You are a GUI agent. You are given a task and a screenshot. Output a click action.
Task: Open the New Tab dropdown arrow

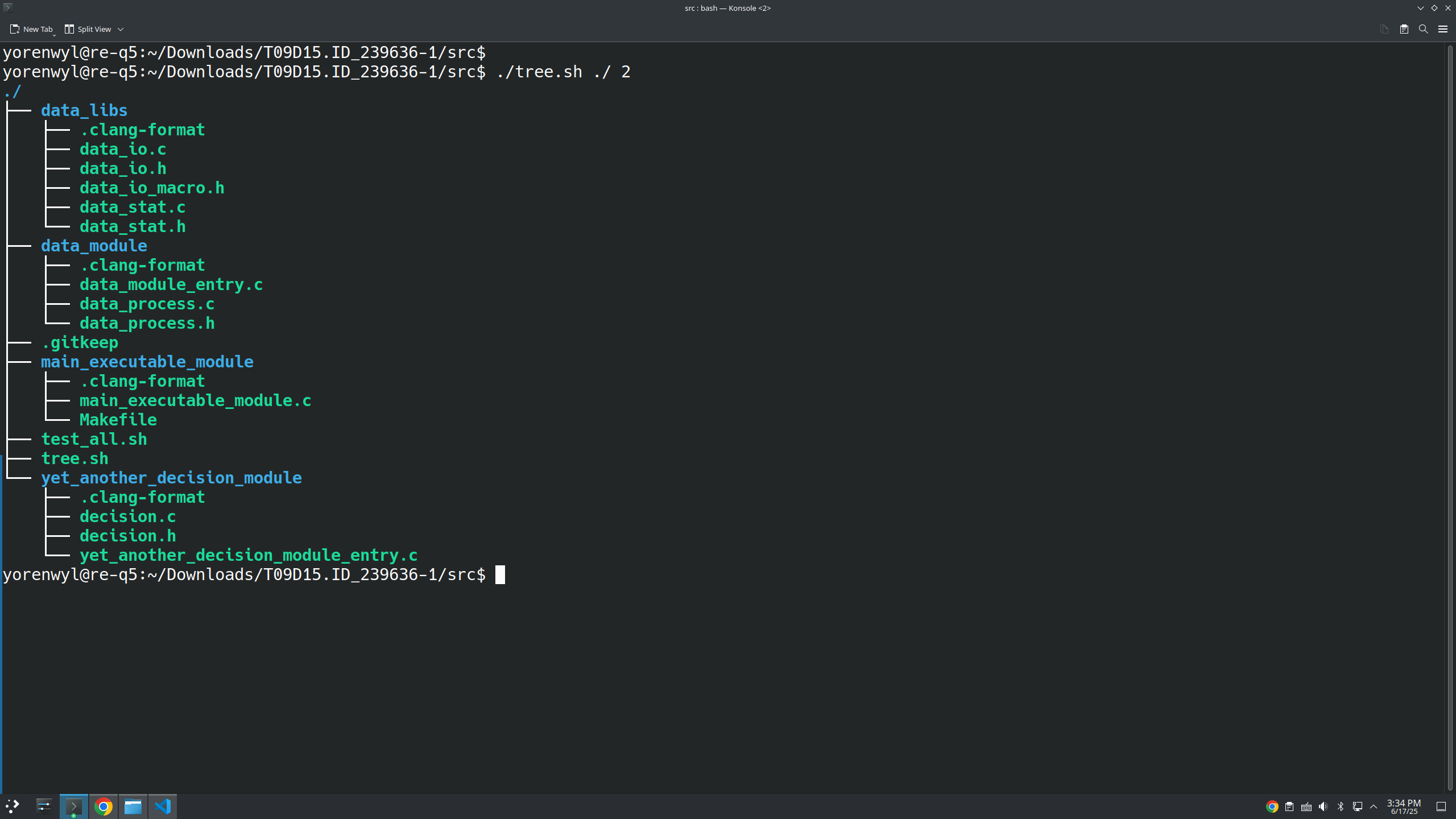pos(55,35)
